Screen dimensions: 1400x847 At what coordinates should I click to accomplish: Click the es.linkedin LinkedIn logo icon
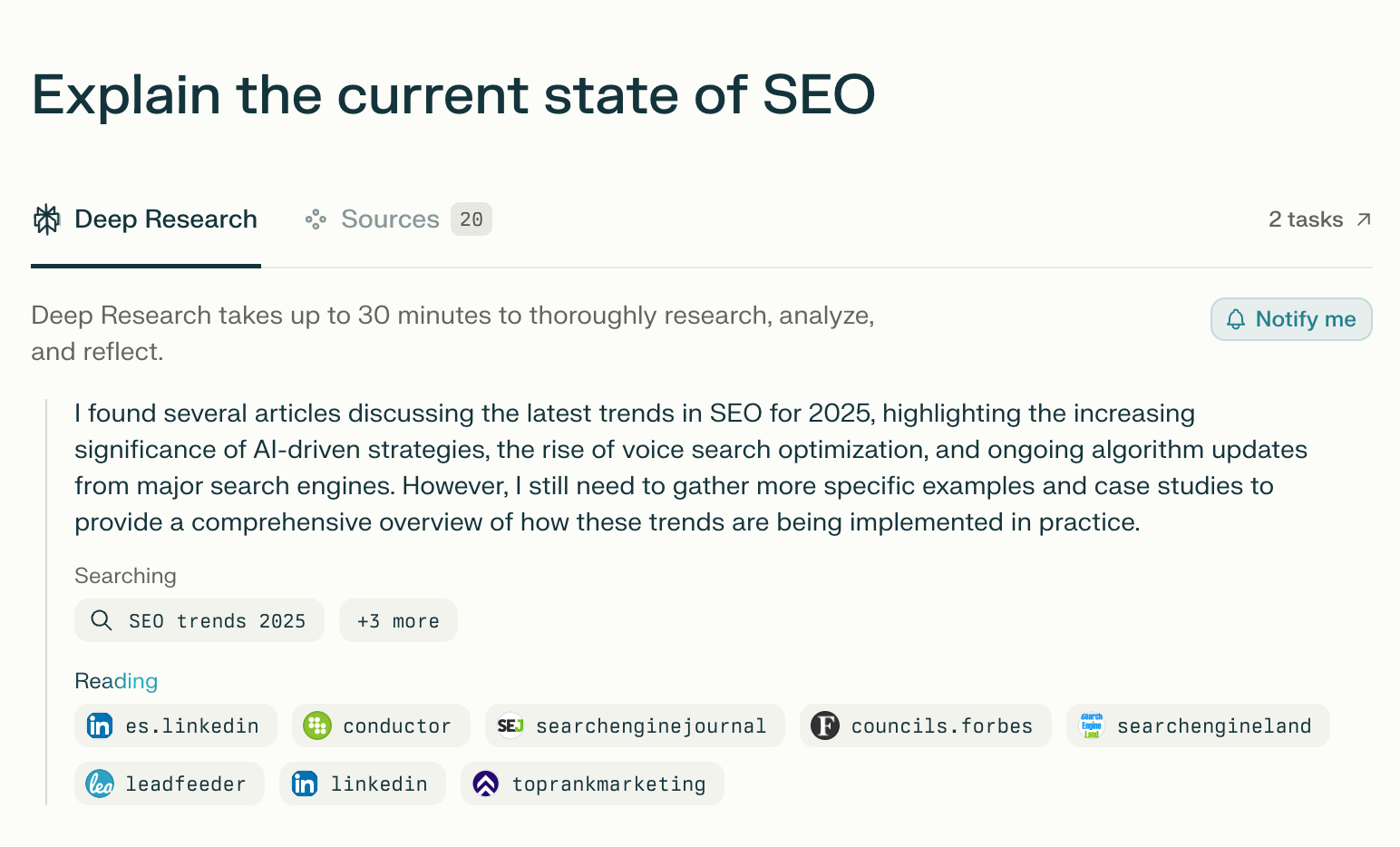[x=100, y=725]
